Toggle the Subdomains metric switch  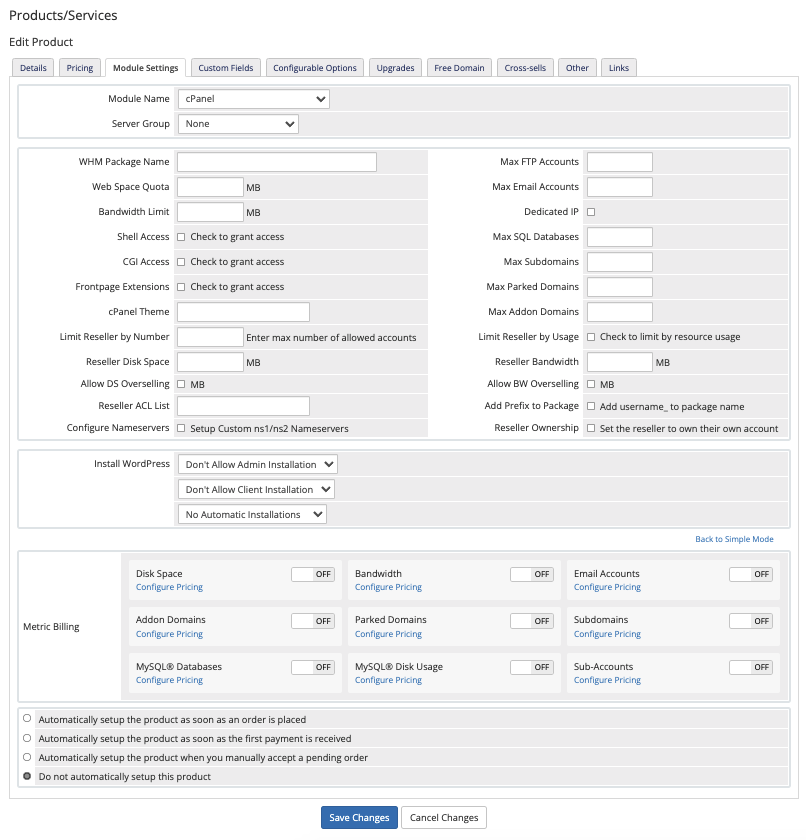point(751,621)
